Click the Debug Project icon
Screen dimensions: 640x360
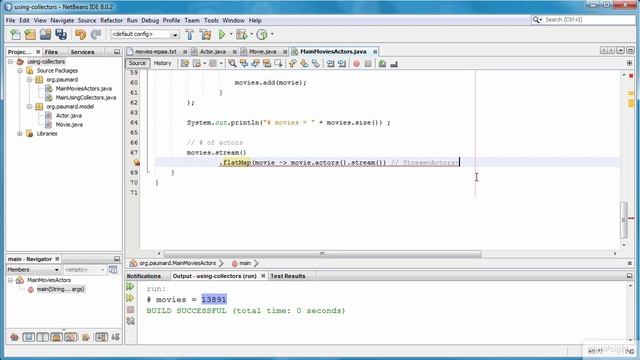coord(242,35)
